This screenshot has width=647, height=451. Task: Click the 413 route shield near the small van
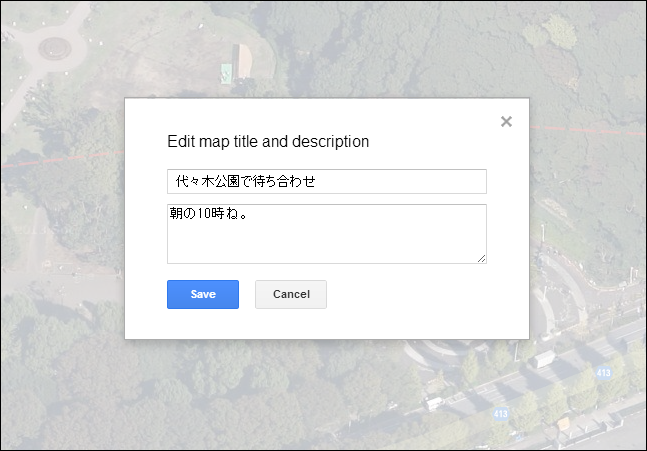498,412
